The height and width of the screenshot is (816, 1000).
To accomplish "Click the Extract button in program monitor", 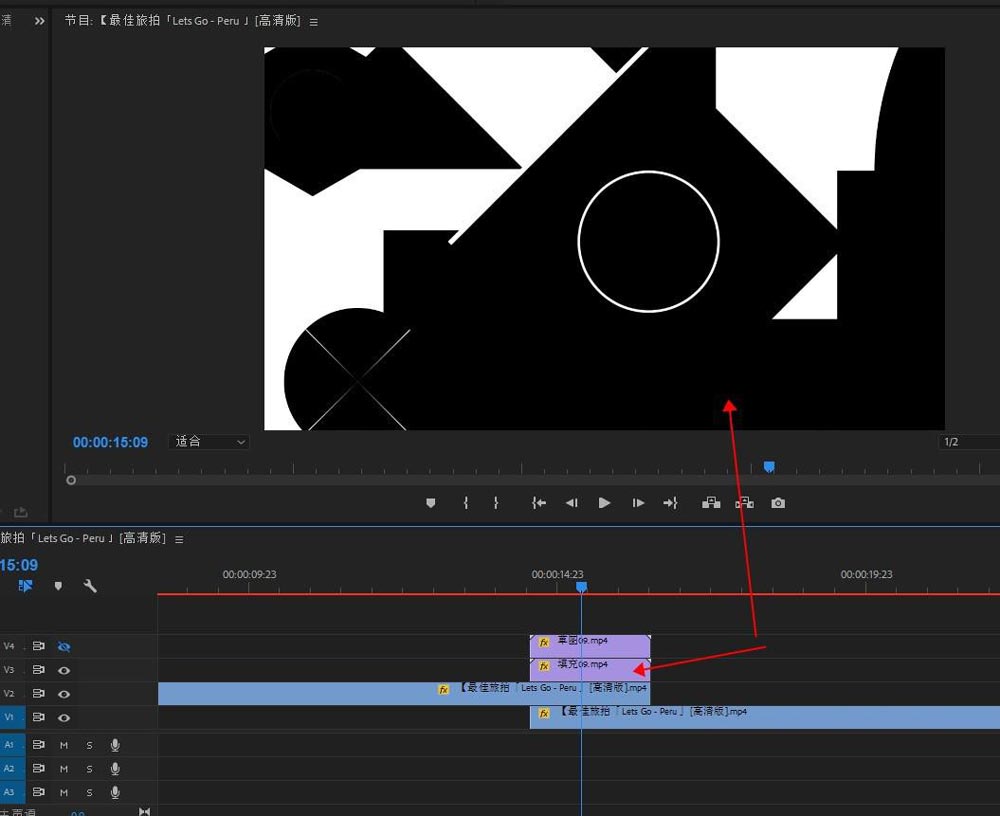I will 744,503.
